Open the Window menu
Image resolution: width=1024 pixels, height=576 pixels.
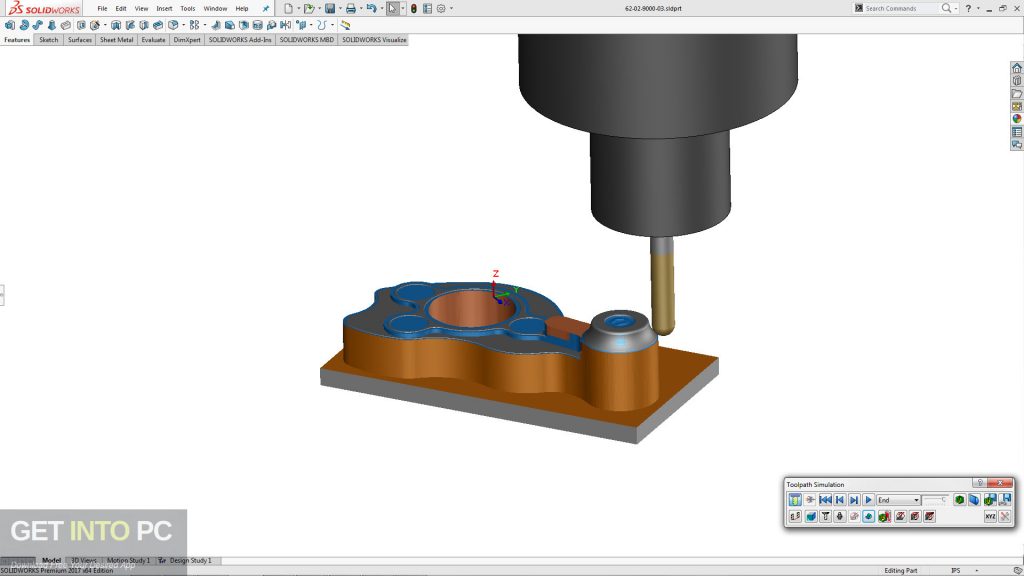pyautogui.click(x=215, y=8)
